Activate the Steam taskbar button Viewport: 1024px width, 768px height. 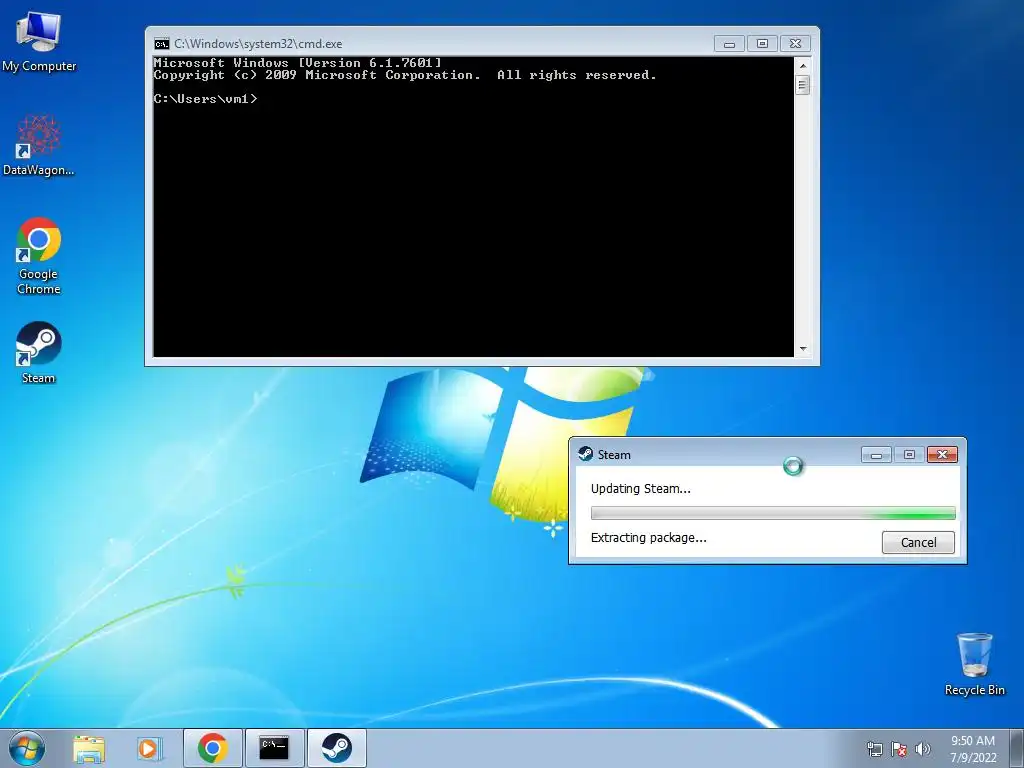tap(336, 748)
